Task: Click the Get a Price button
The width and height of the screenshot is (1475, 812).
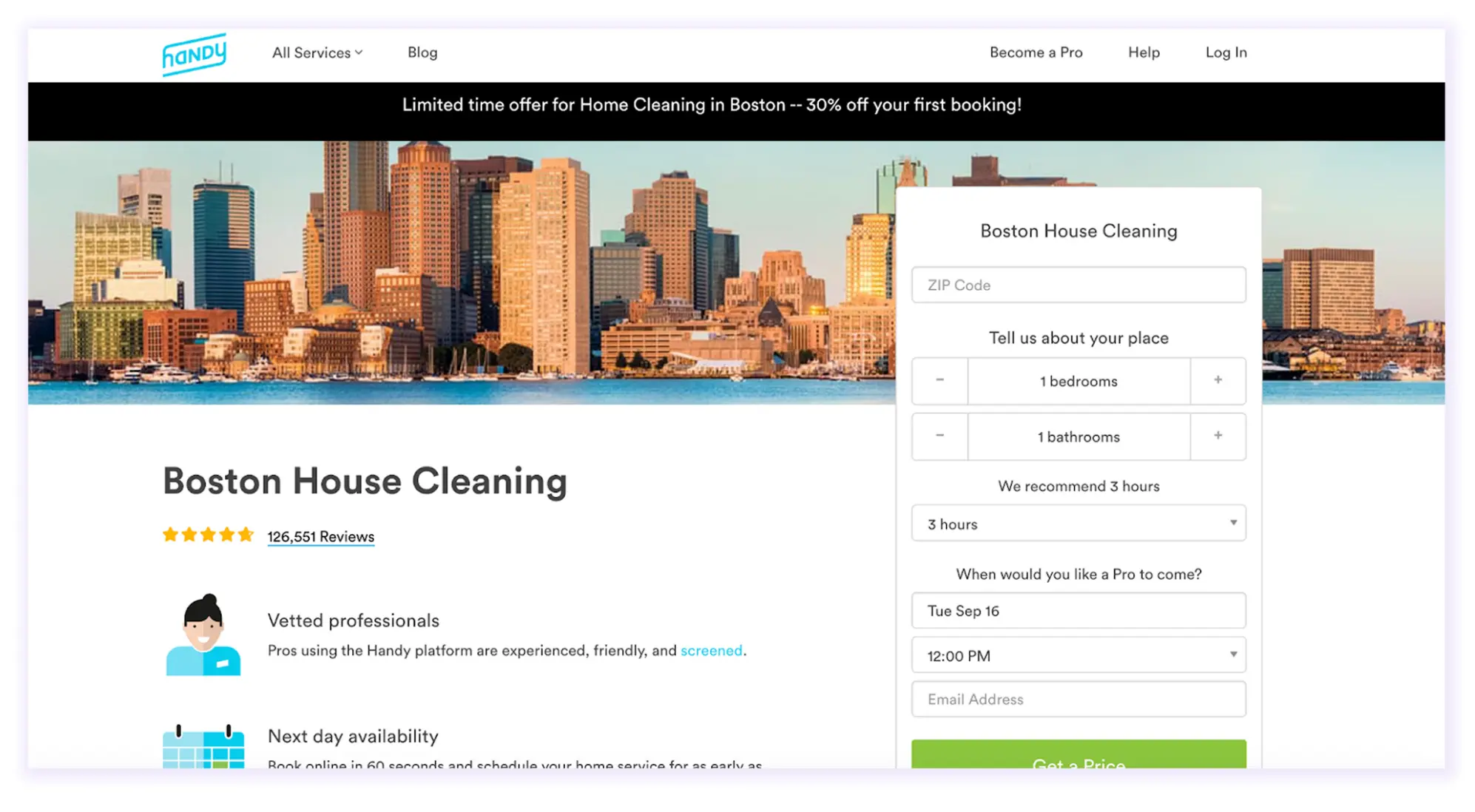Action: click(1078, 762)
